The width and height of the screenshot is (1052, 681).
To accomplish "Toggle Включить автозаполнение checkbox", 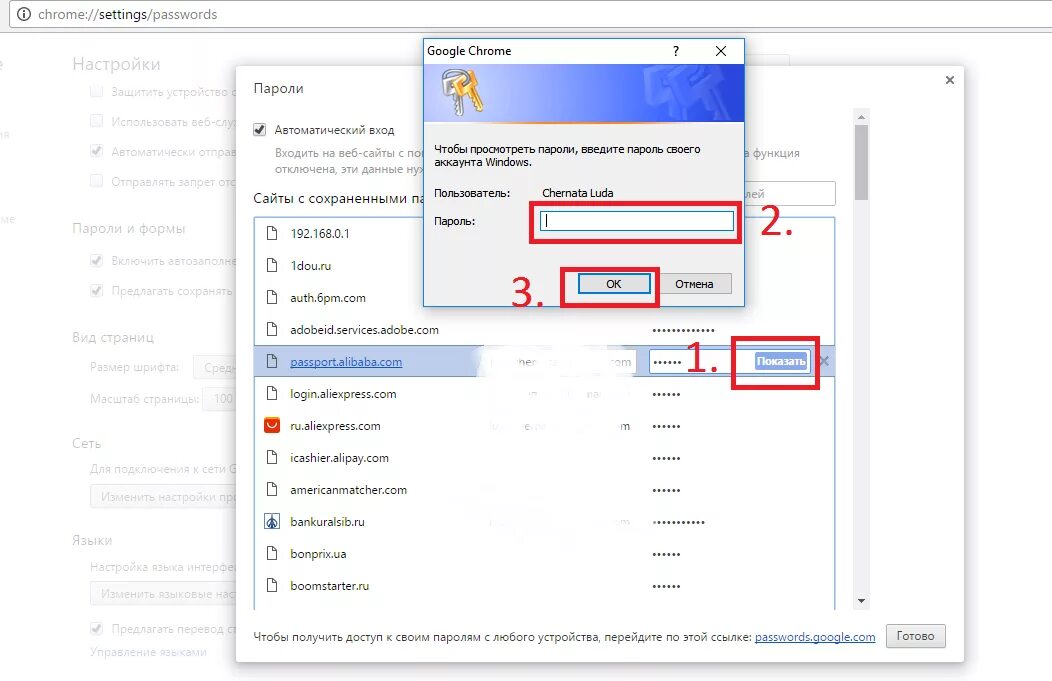I will [x=97, y=260].
